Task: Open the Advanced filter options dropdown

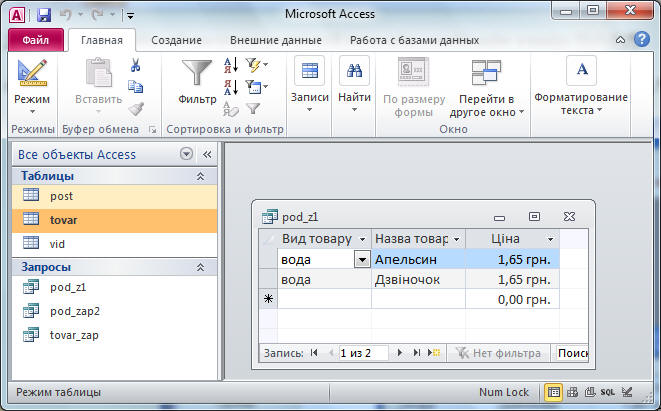Action: click(257, 87)
